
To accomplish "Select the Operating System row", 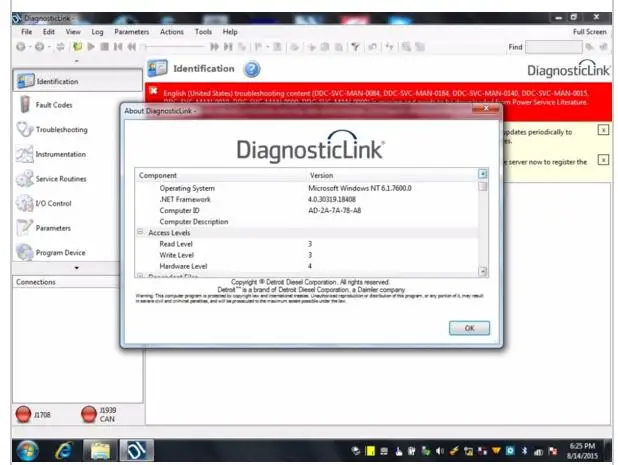I will [307, 188].
